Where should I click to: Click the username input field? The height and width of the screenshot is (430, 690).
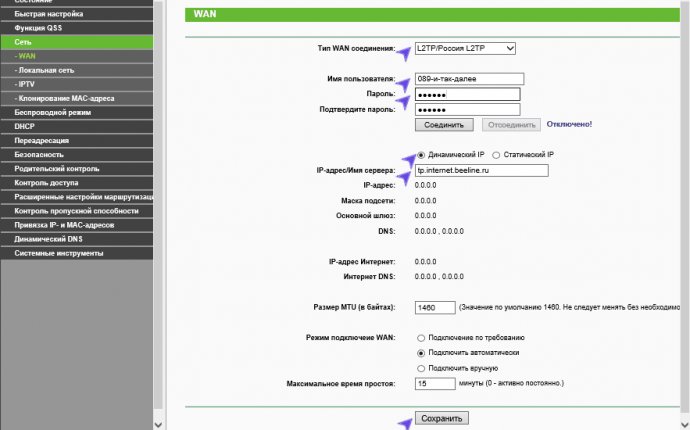(x=469, y=79)
